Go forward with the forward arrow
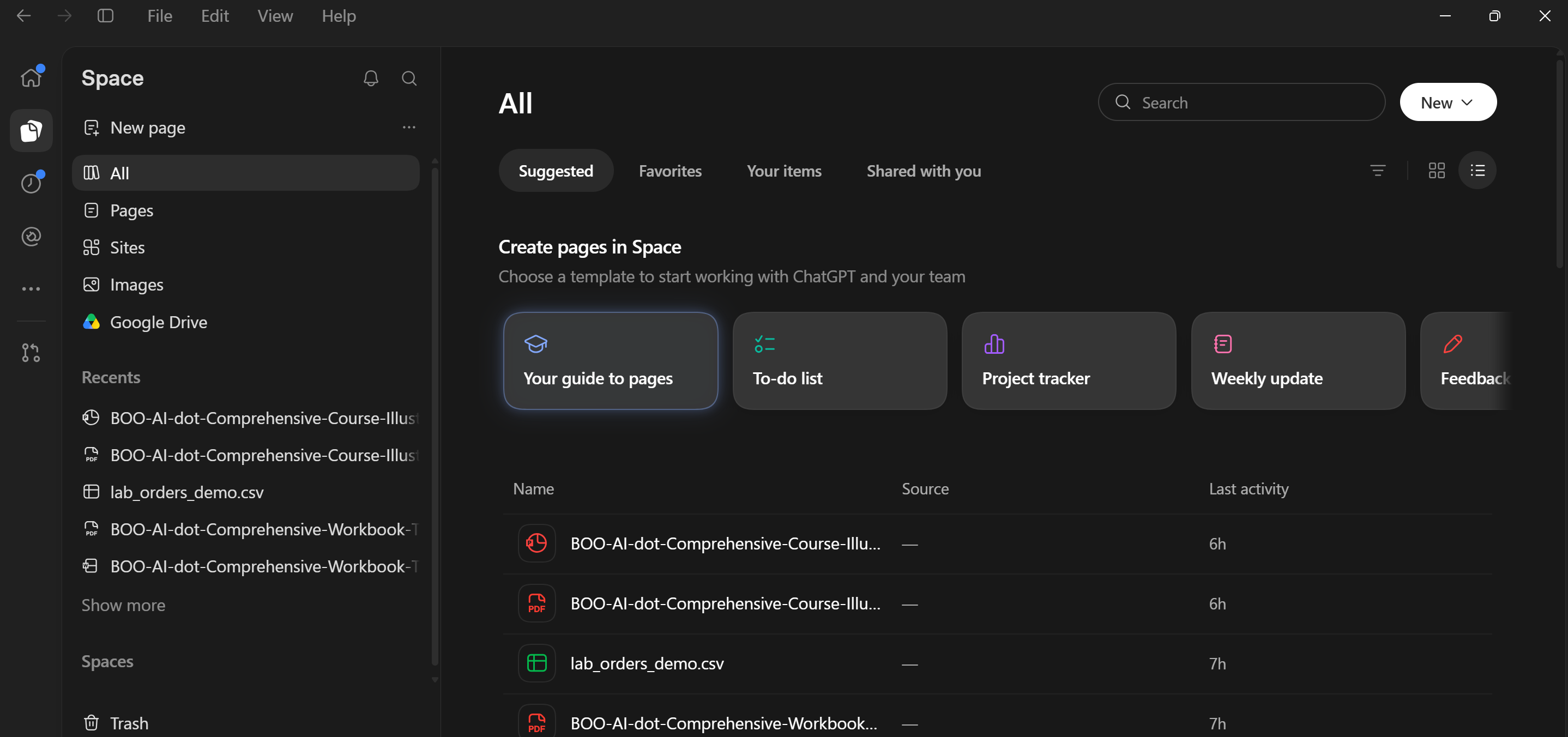Screen dimensions: 1568x737 pos(64,16)
